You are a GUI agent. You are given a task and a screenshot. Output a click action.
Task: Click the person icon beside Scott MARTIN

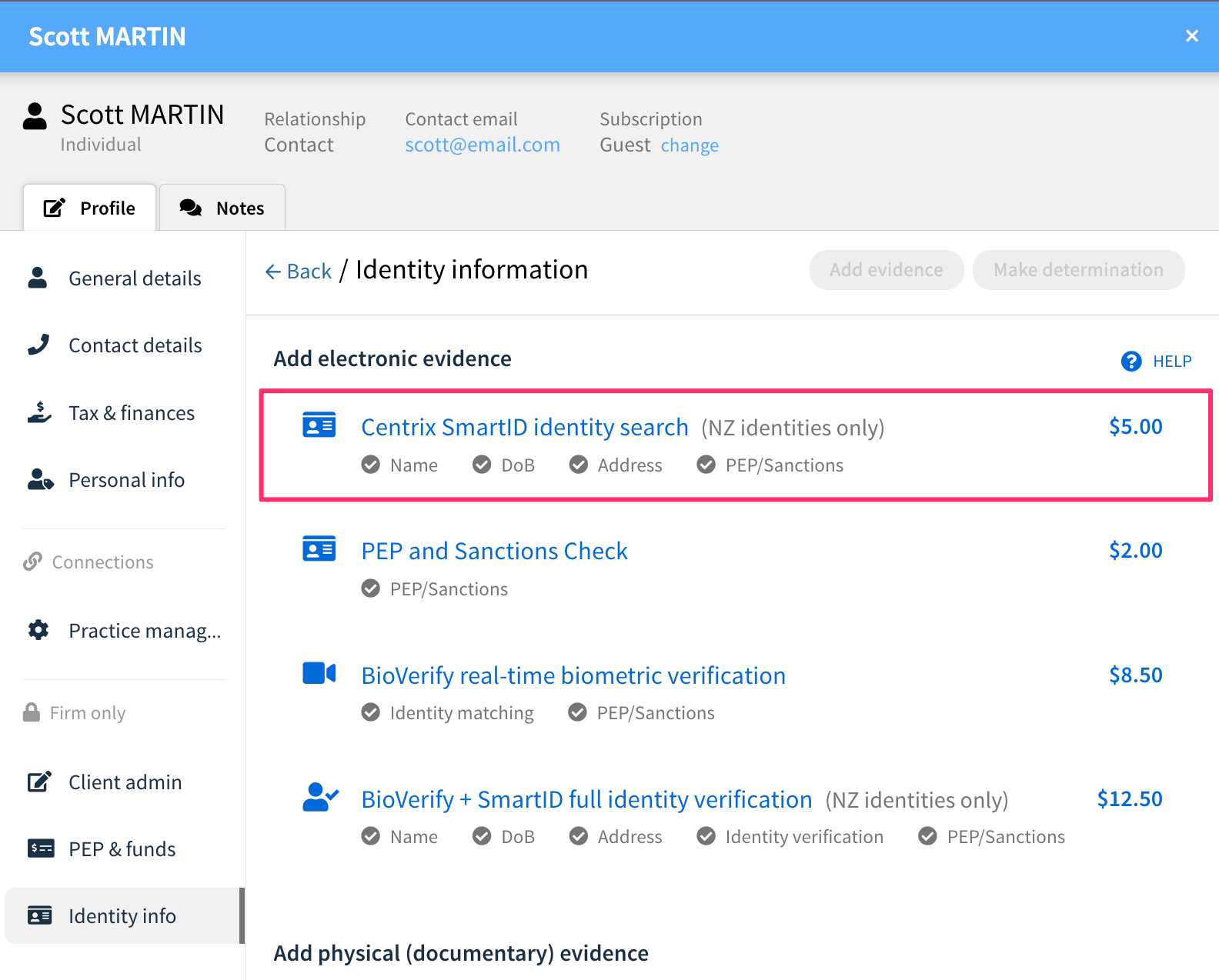click(35, 116)
